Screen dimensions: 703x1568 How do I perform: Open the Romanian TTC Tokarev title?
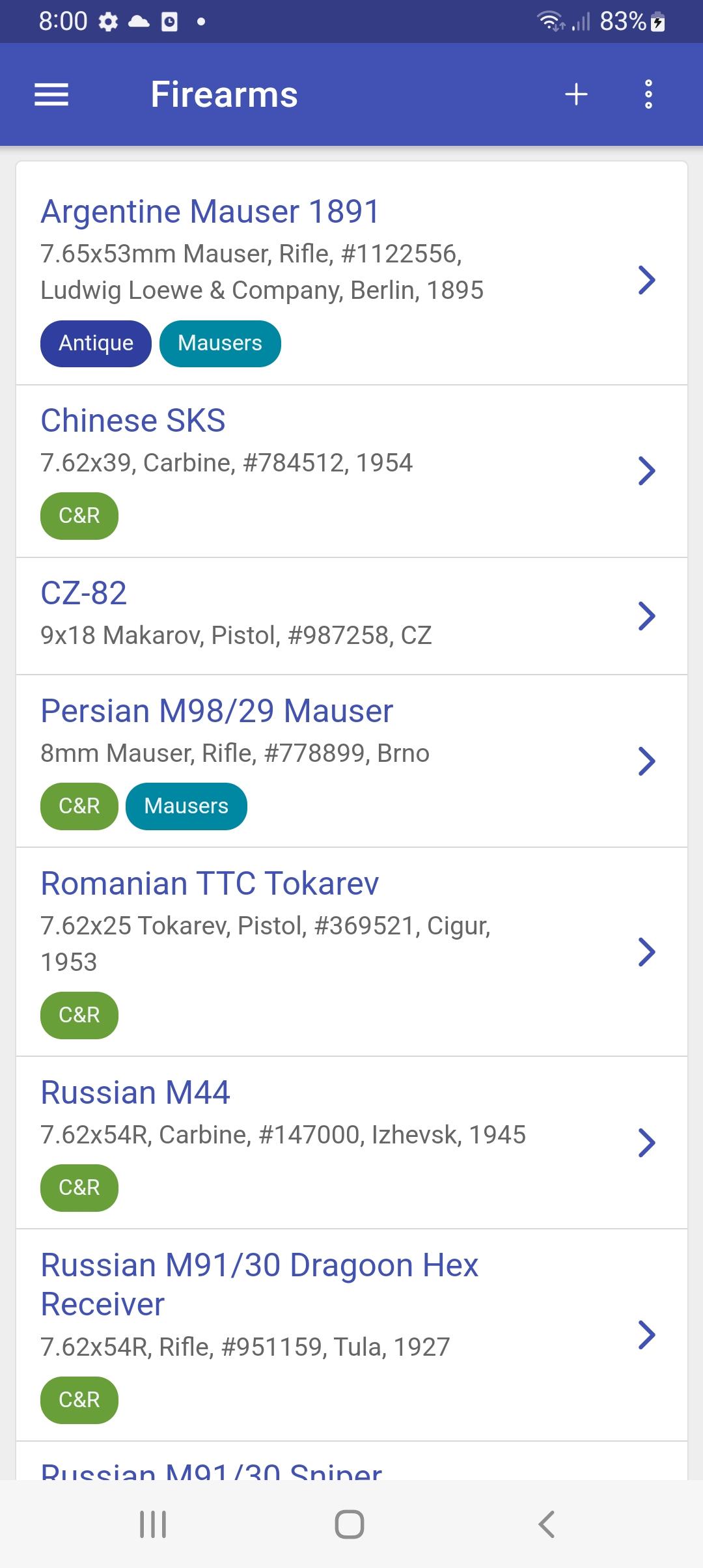click(x=210, y=884)
